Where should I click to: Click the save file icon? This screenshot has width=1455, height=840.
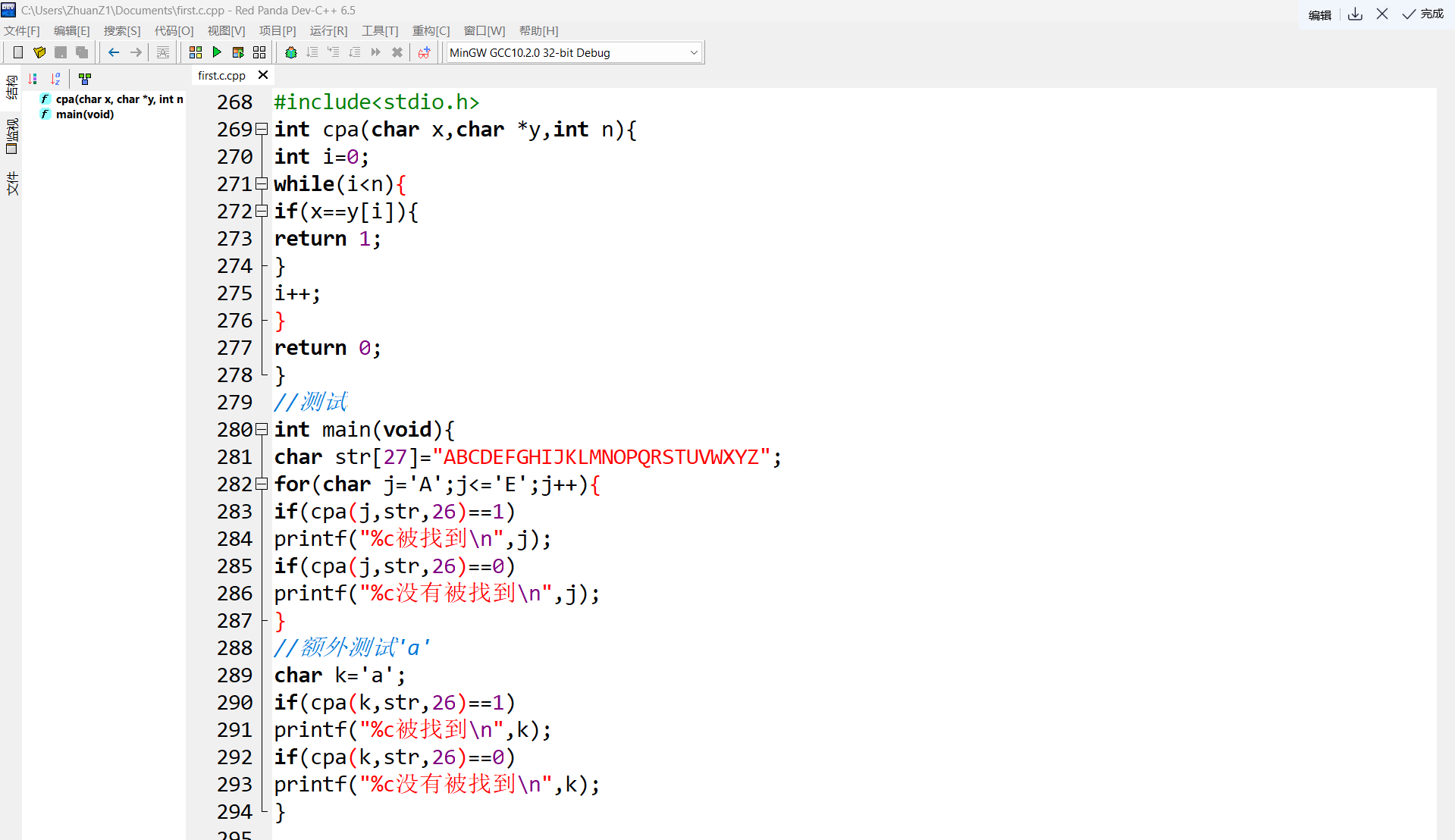point(61,52)
